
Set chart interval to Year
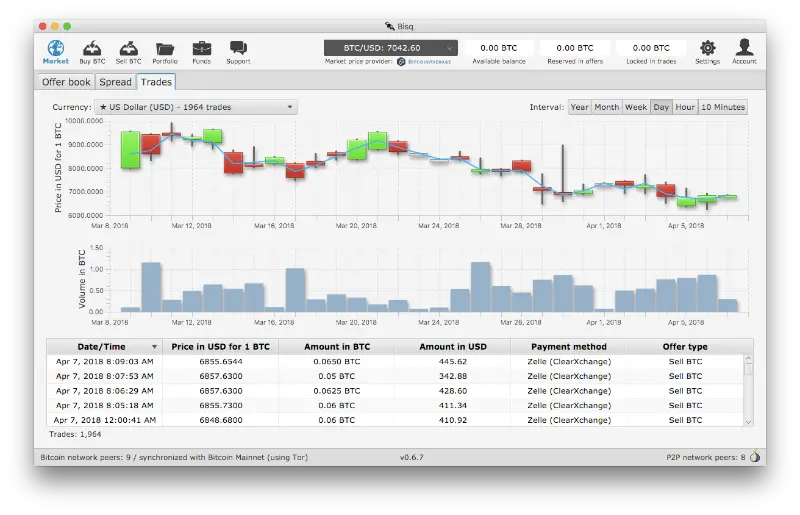[x=580, y=107]
